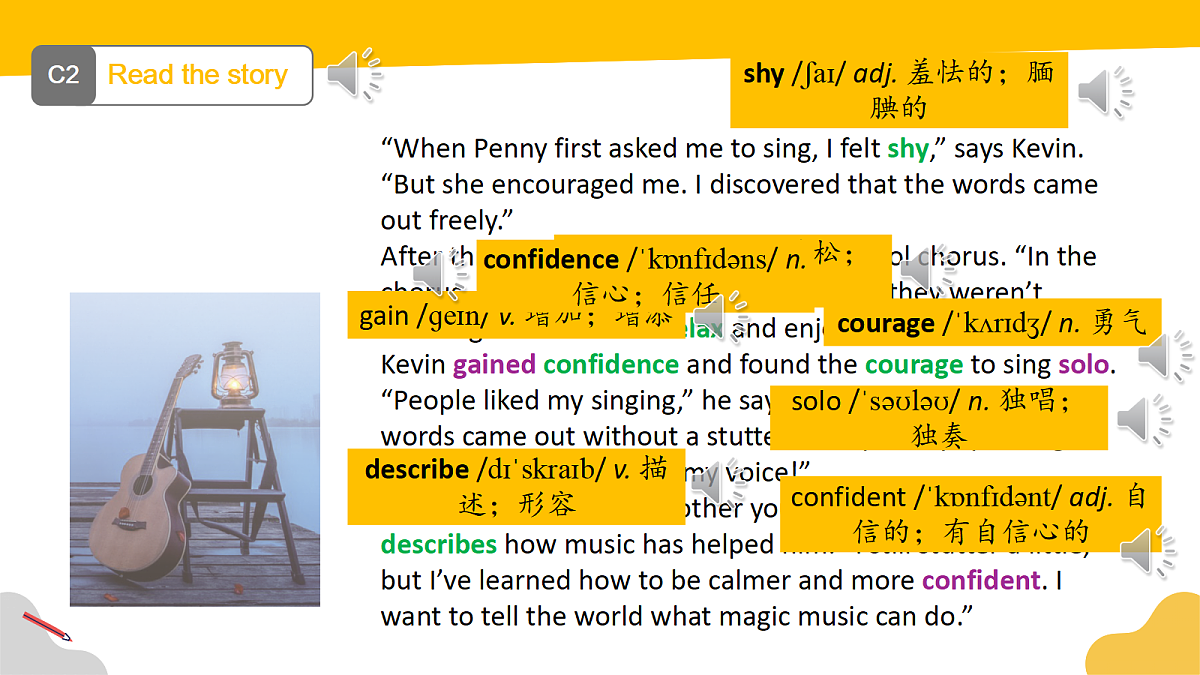Play the speaker icon below confident definition
This screenshot has height=675, width=1200.
point(1148,552)
